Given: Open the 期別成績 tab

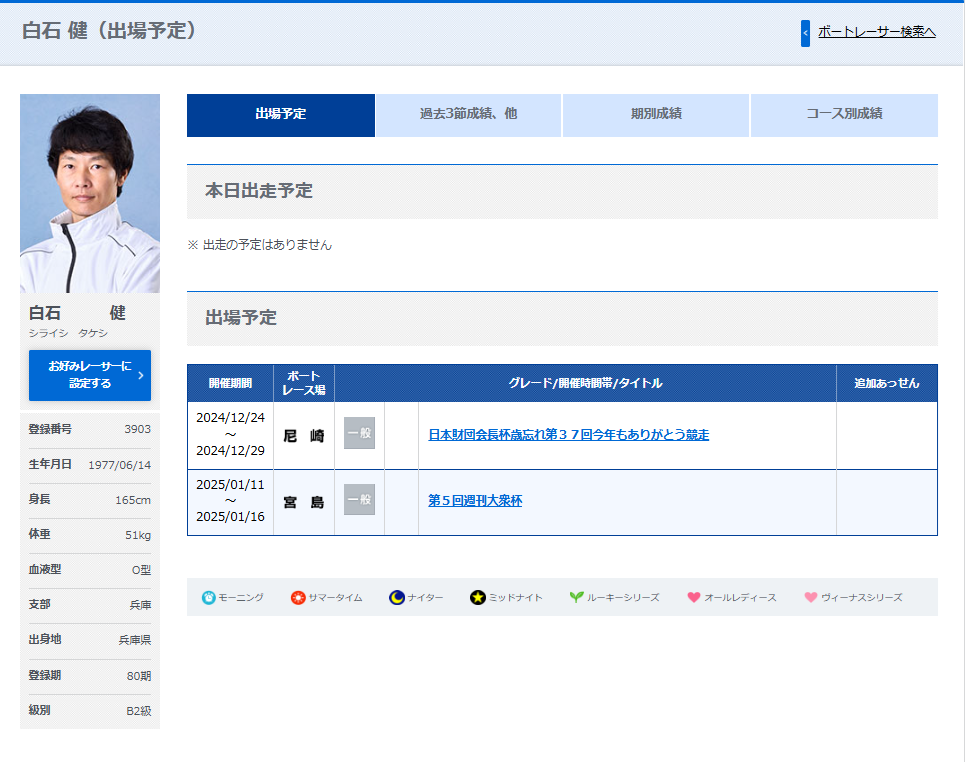Looking at the screenshot, I should pyautogui.click(x=656, y=115).
